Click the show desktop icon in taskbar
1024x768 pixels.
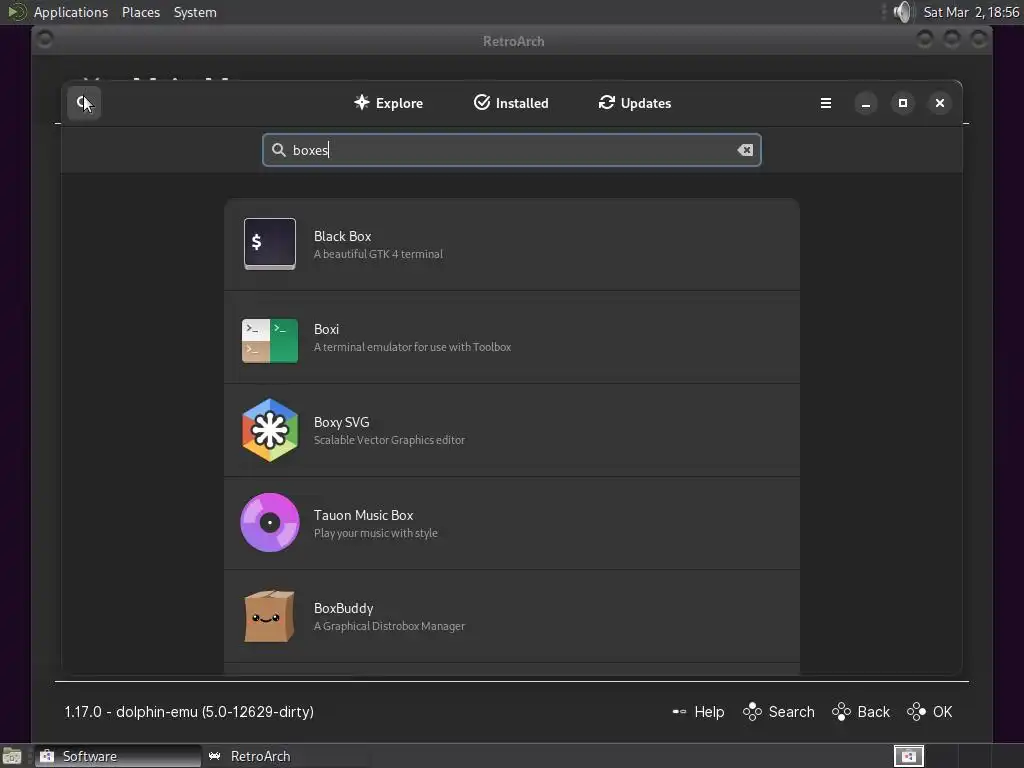(x=12, y=756)
